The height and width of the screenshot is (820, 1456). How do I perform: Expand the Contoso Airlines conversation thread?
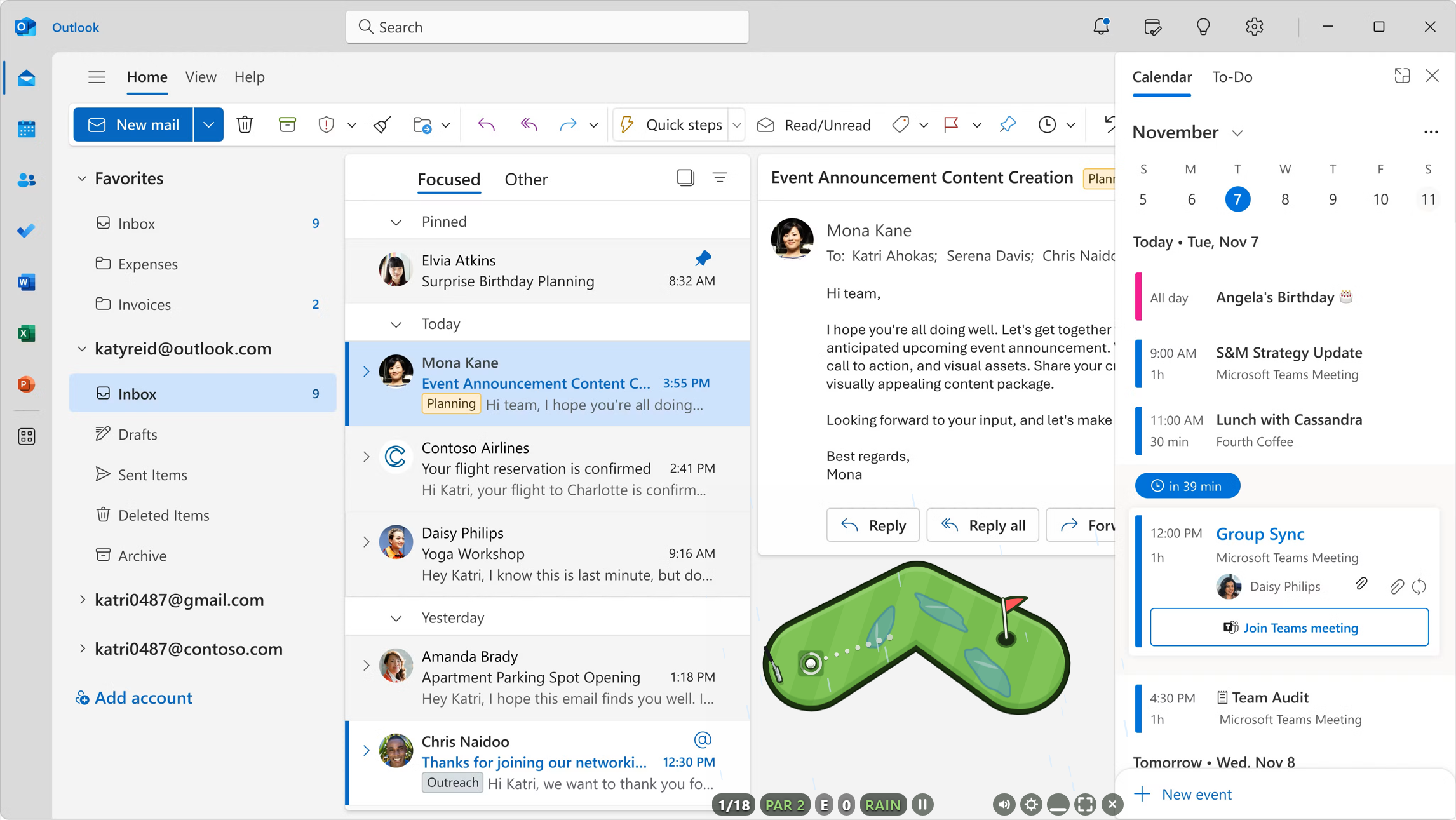coord(367,457)
